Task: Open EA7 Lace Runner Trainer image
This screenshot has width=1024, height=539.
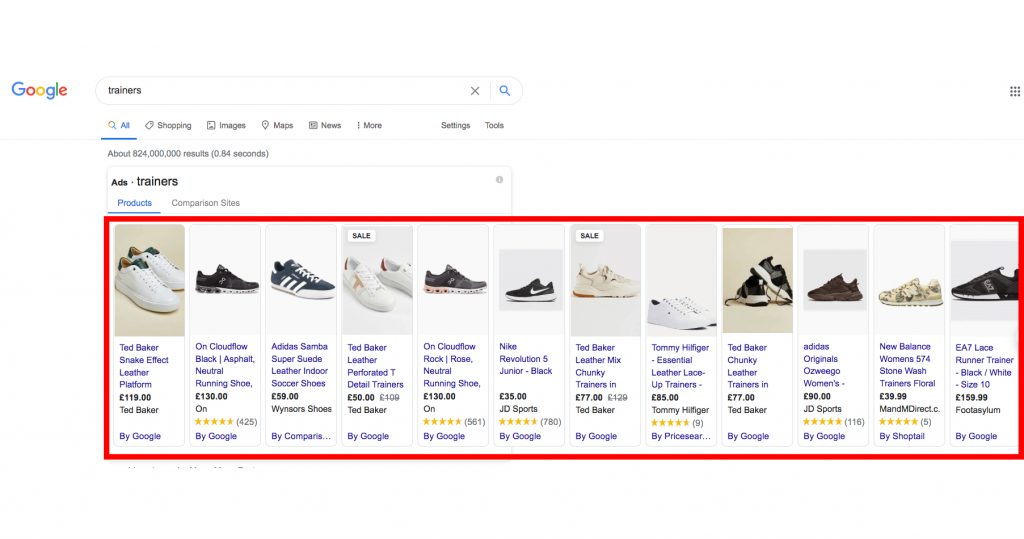Action: 984,281
